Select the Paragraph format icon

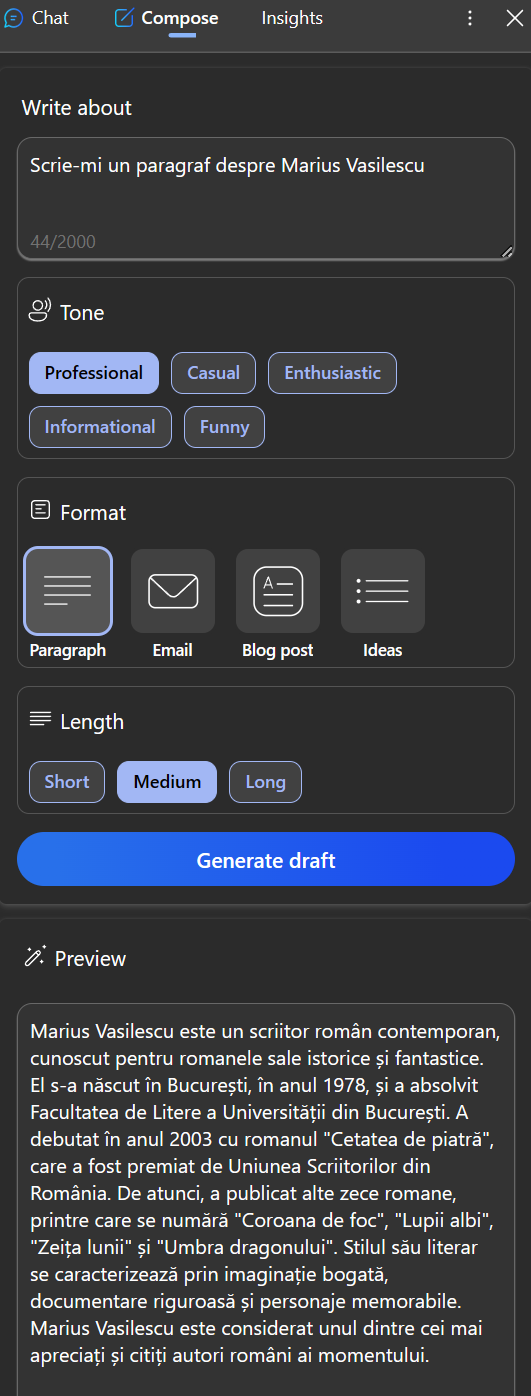68,591
